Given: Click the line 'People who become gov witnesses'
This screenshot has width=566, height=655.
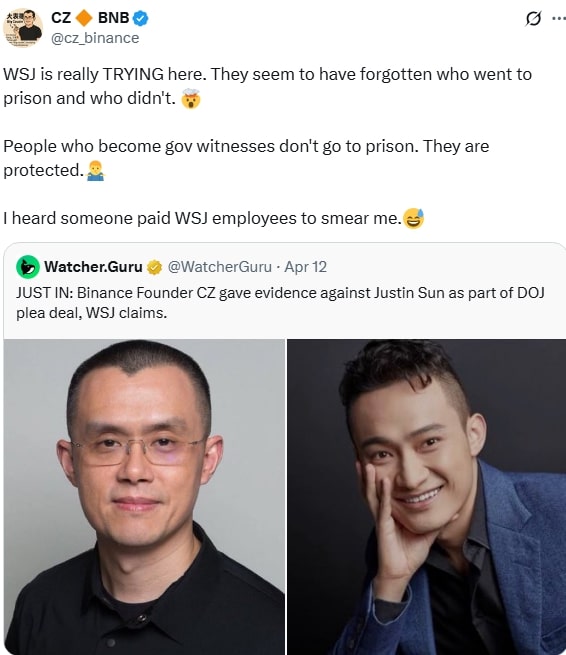Looking at the screenshot, I should click(x=246, y=147).
